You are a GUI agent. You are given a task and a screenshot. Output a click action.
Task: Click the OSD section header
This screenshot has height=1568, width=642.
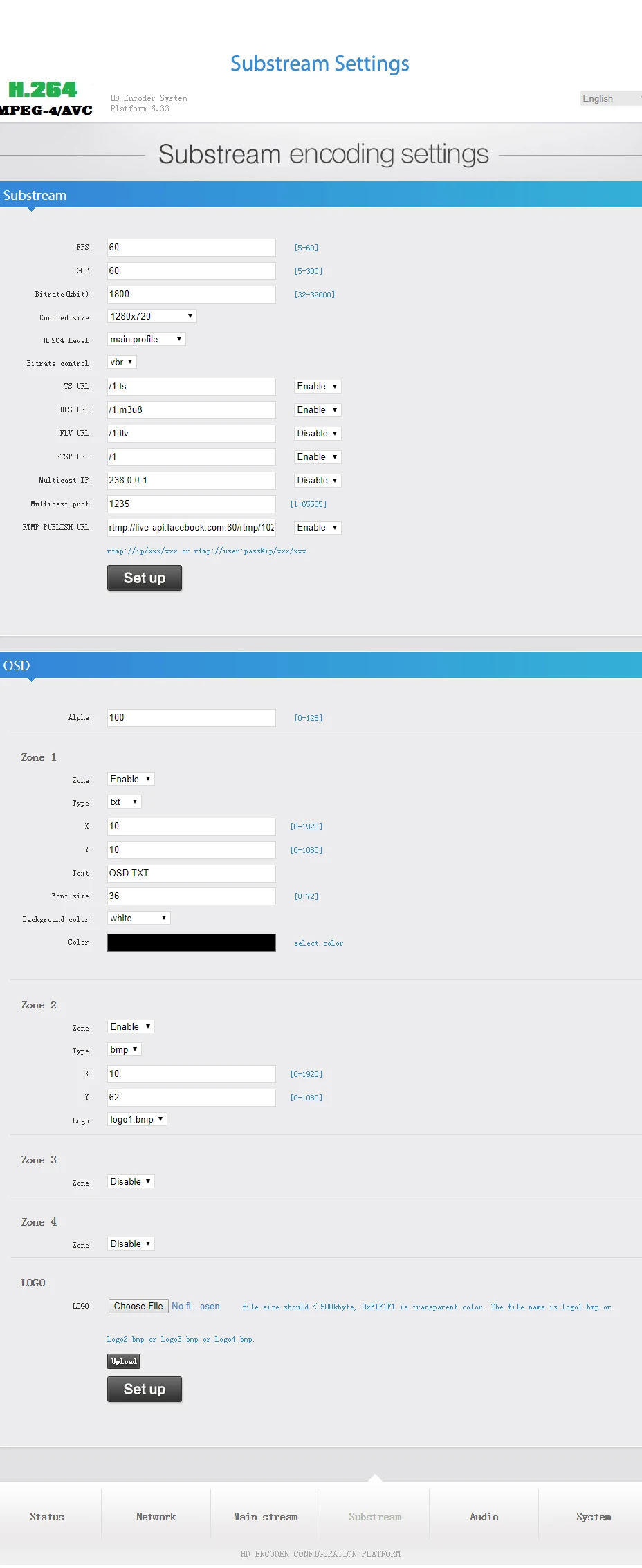[x=321, y=665]
